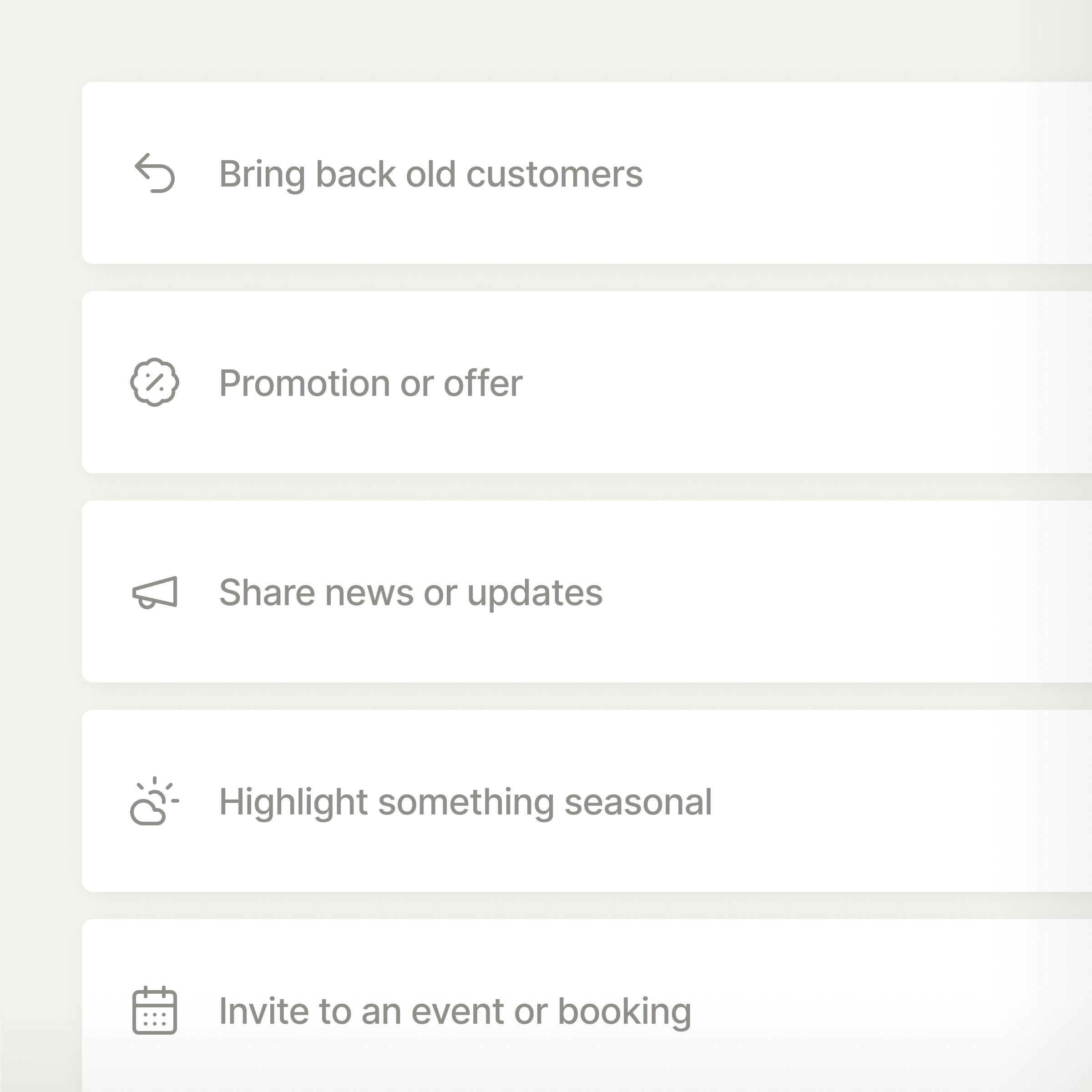The image size is (1092, 1092).
Task: Click the text label reading Bring back old customers
Action: pyautogui.click(x=431, y=173)
